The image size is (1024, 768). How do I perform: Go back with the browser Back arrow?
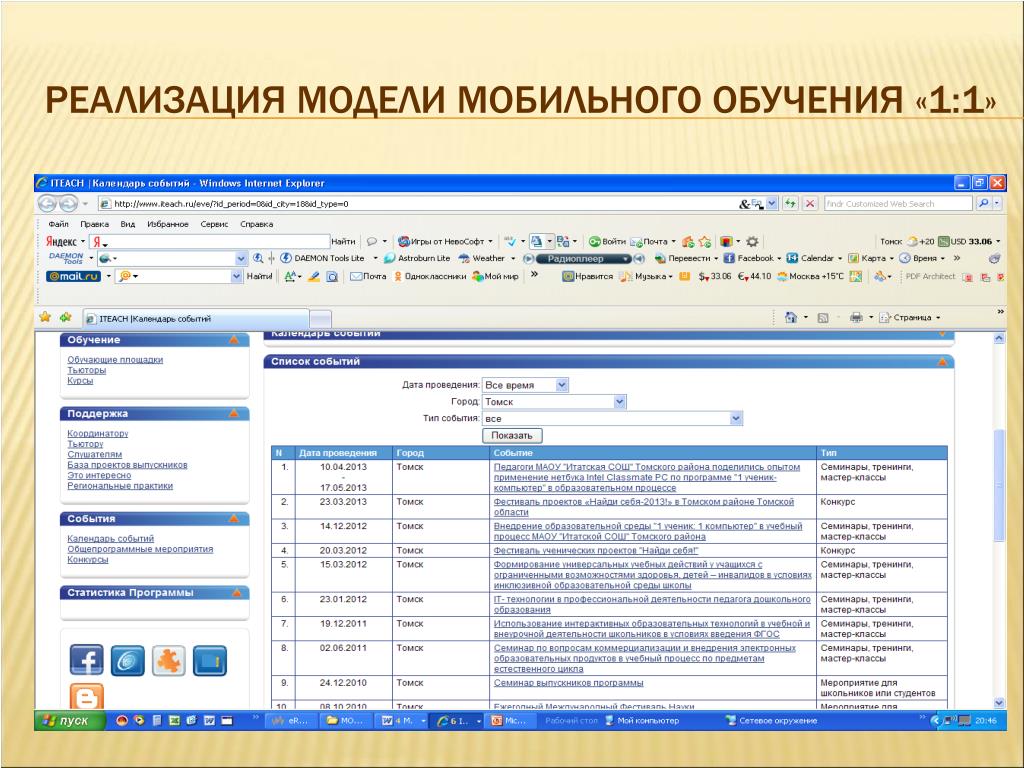tap(47, 203)
